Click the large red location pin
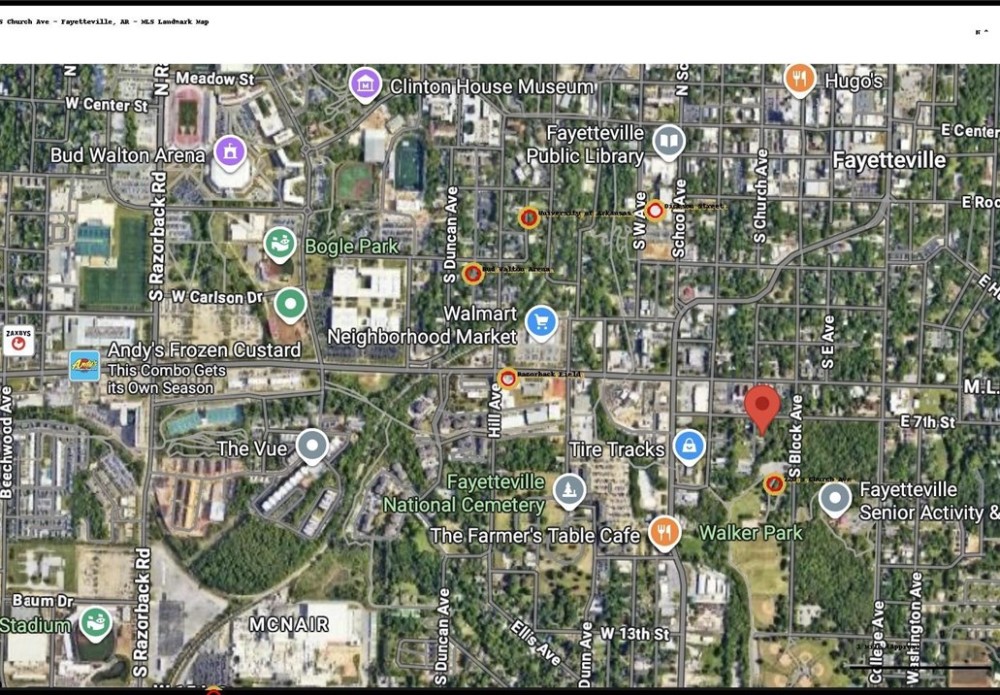Viewport: 1000px width, 695px height. coord(762,407)
